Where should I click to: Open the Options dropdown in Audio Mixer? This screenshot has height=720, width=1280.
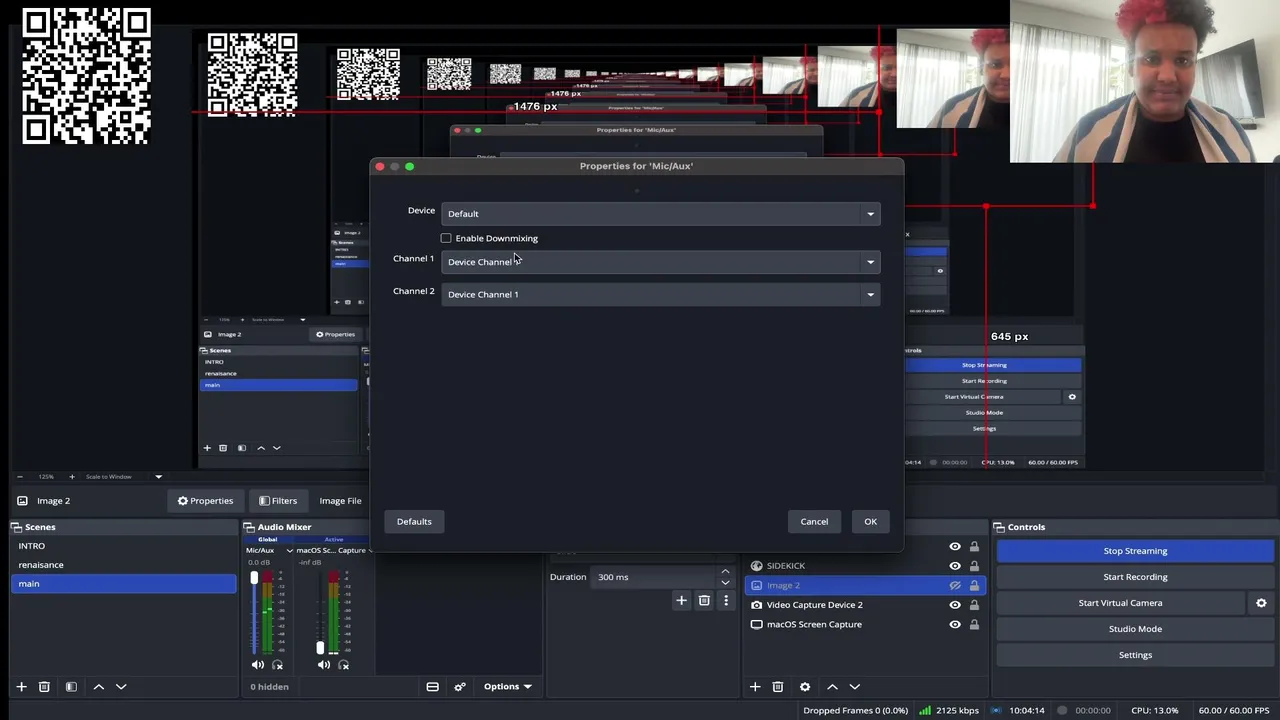507,687
